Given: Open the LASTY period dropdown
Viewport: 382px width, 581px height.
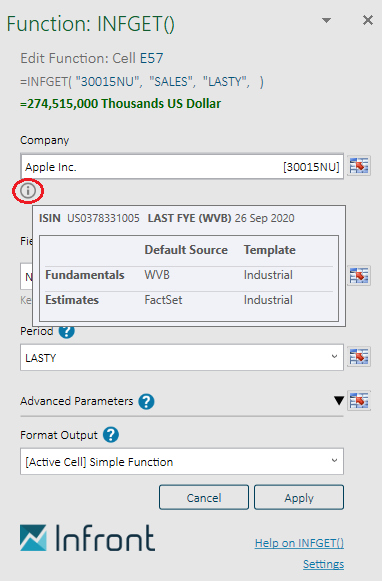Looking at the screenshot, I should 182,357.
